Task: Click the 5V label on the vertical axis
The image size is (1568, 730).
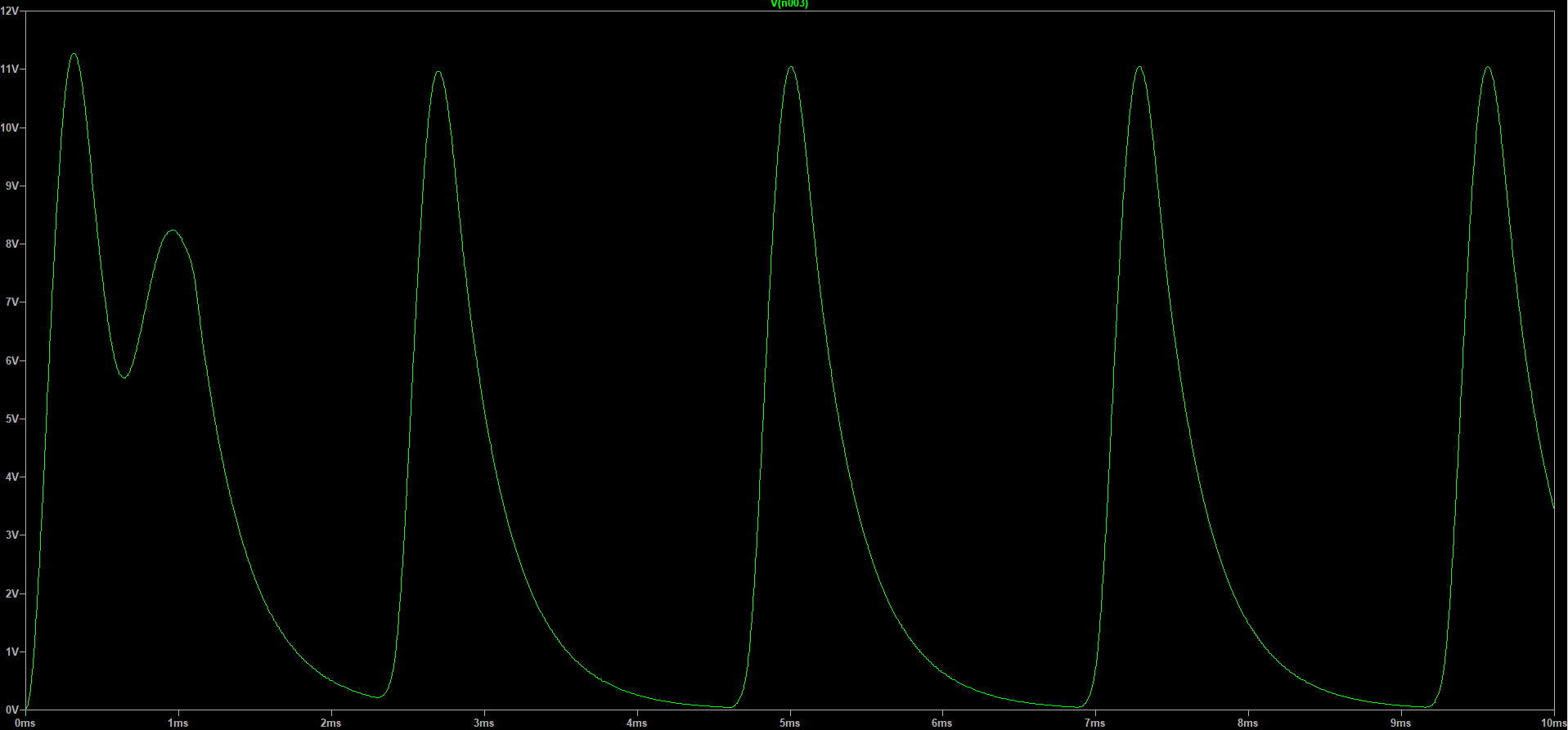Action: [x=11, y=419]
